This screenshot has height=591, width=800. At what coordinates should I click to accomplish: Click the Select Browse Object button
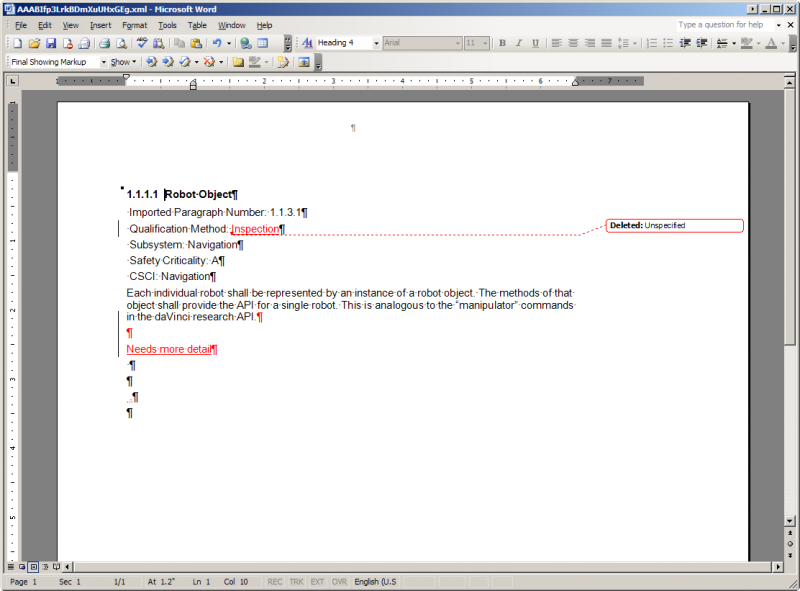(790, 544)
